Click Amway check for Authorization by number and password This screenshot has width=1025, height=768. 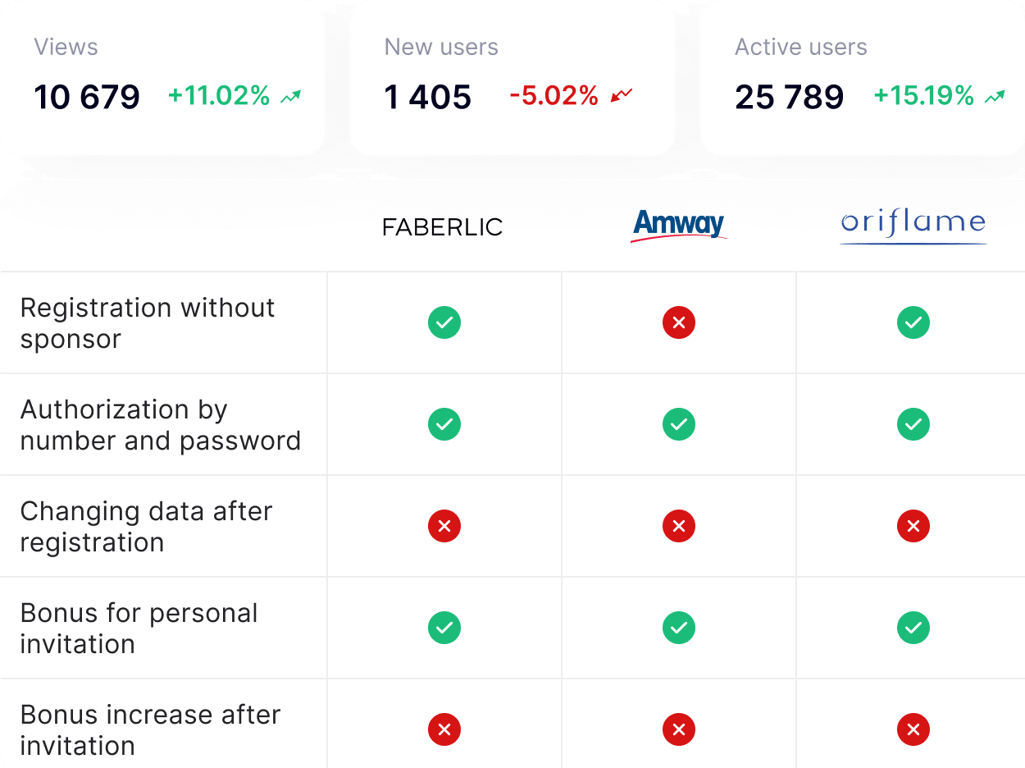[x=679, y=424]
